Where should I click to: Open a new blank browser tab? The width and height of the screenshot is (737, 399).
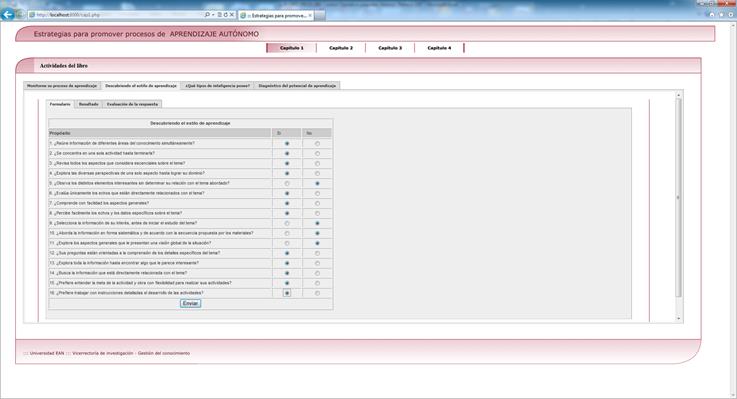pos(320,16)
